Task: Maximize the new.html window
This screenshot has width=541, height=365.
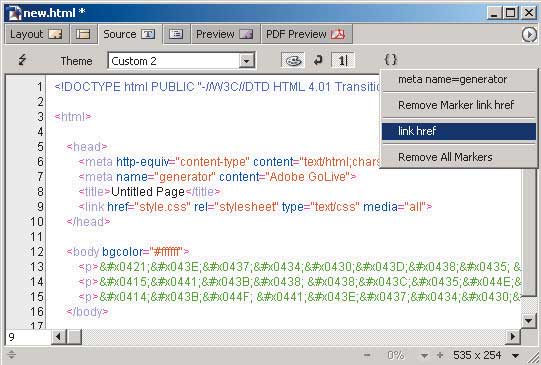Action: click(x=510, y=13)
